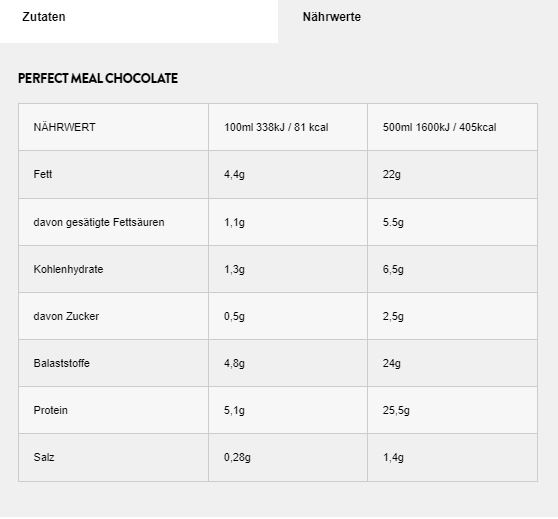Click the Perfect Meal Chocolate heading
This screenshot has height=519, width=558.
point(98,78)
